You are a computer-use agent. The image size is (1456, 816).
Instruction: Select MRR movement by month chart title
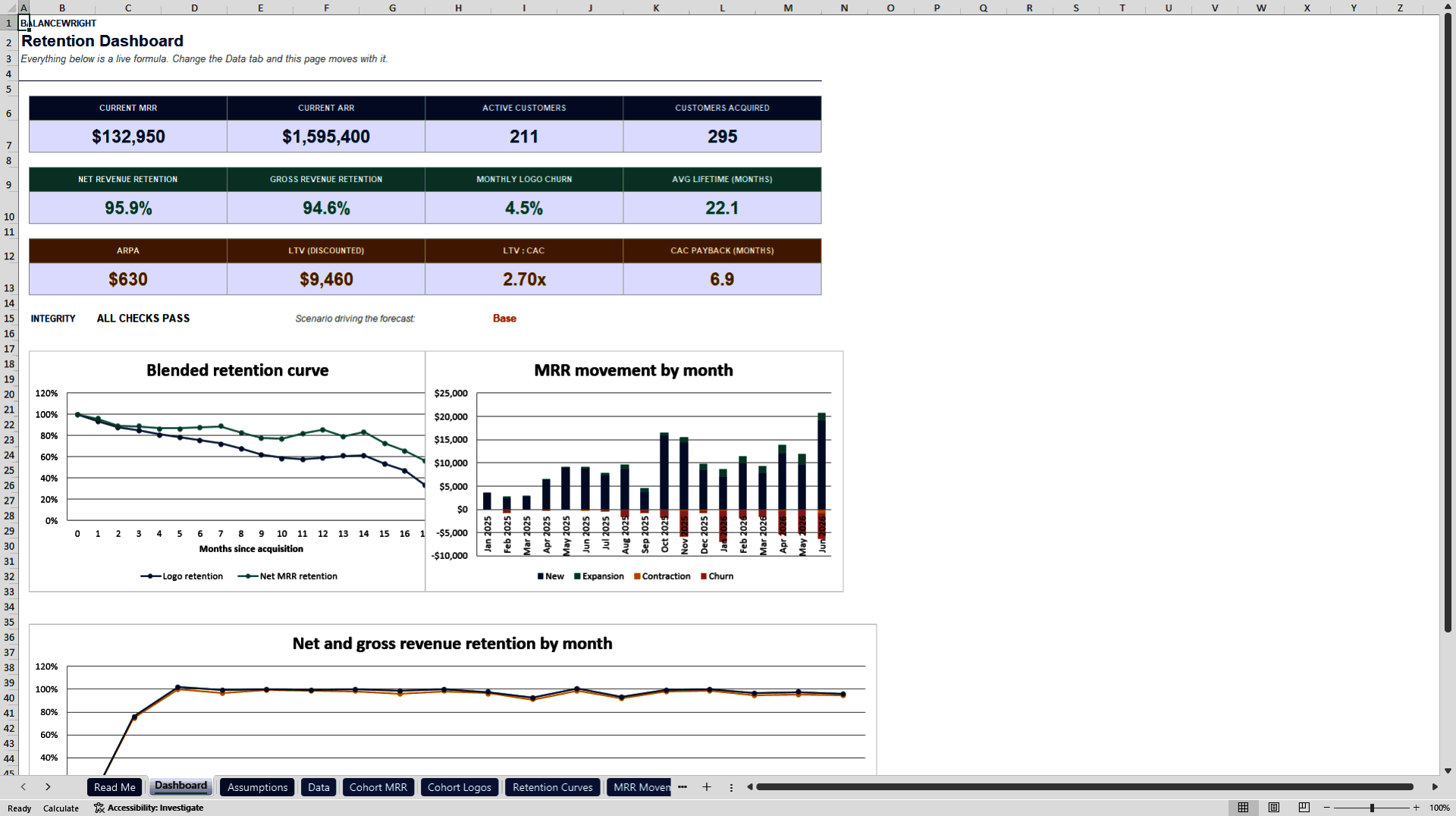click(633, 370)
